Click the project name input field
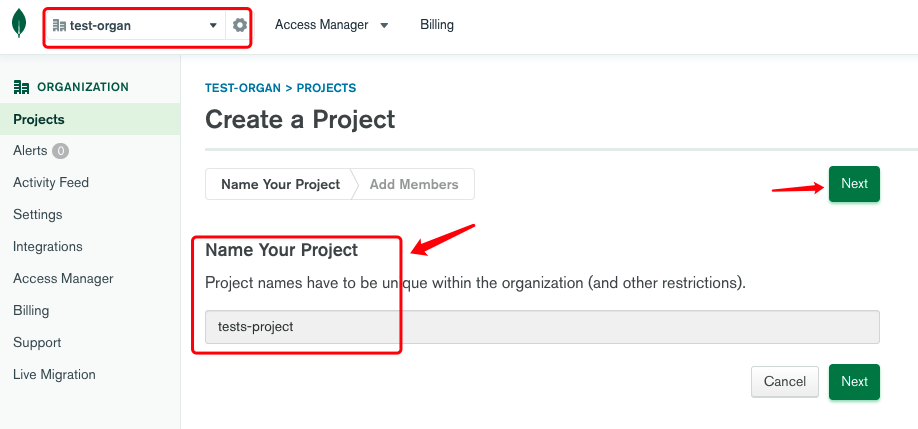The width and height of the screenshot is (918, 429). coord(542,327)
